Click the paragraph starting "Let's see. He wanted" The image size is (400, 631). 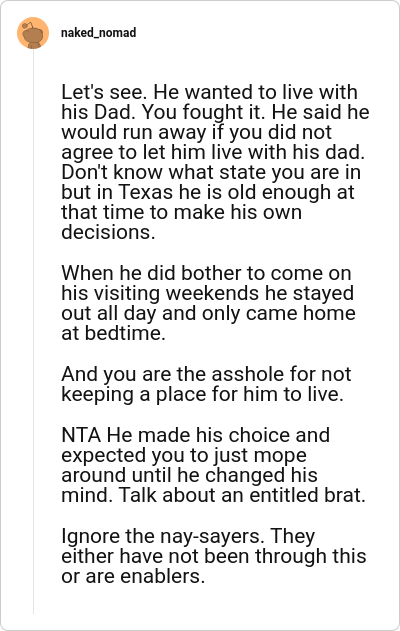click(215, 162)
